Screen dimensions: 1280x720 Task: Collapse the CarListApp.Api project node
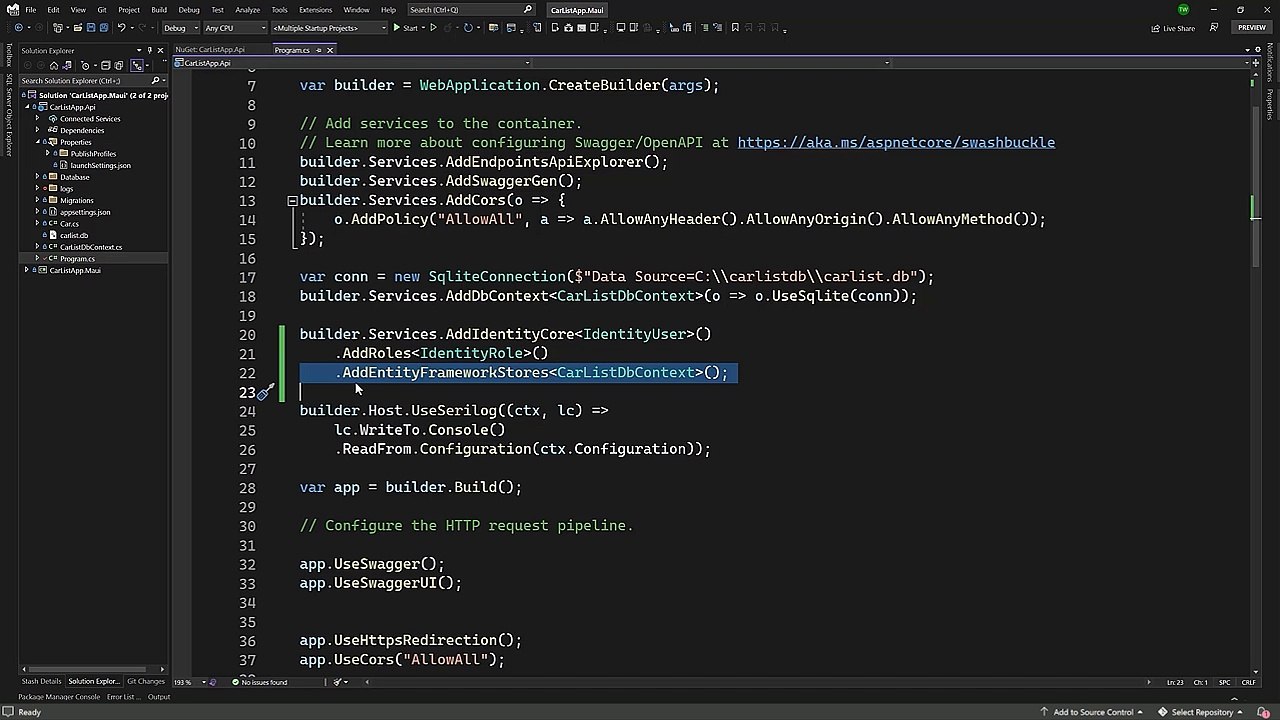coord(27,107)
